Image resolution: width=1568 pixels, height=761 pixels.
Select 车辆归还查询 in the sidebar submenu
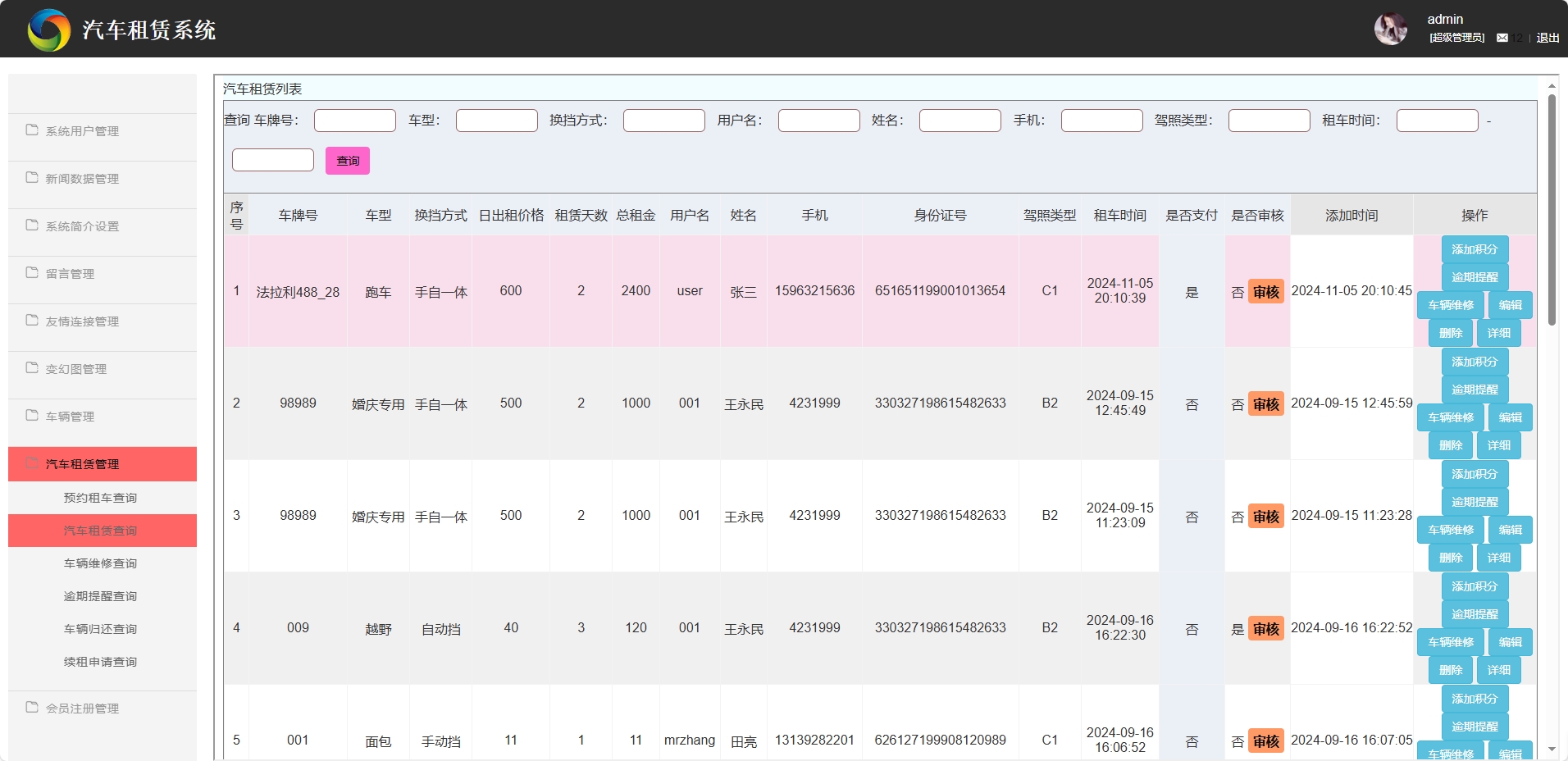[100, 629]
